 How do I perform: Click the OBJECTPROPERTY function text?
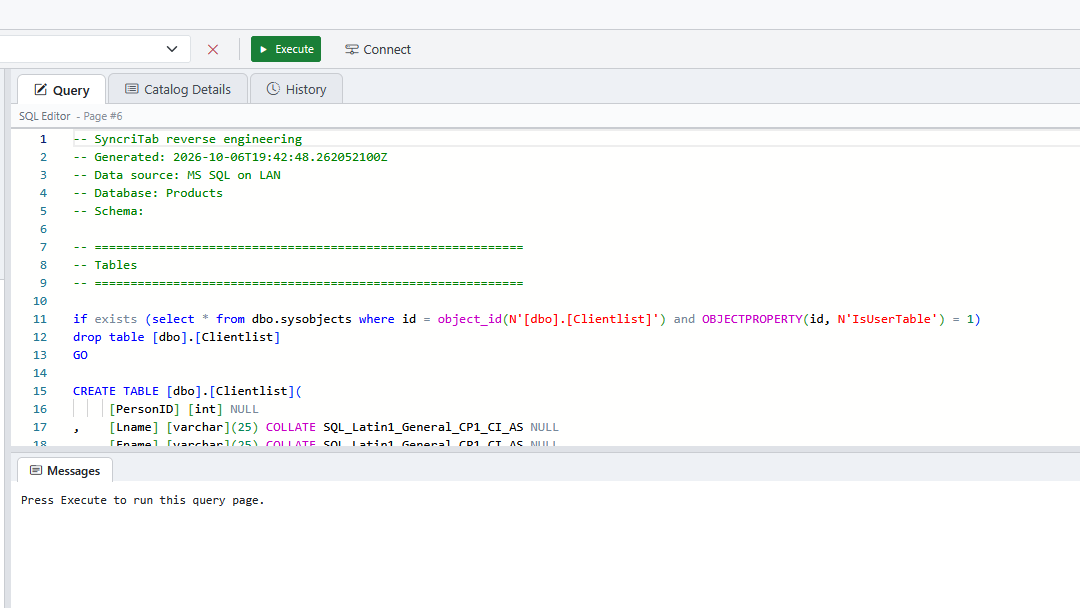pos(752,319)
